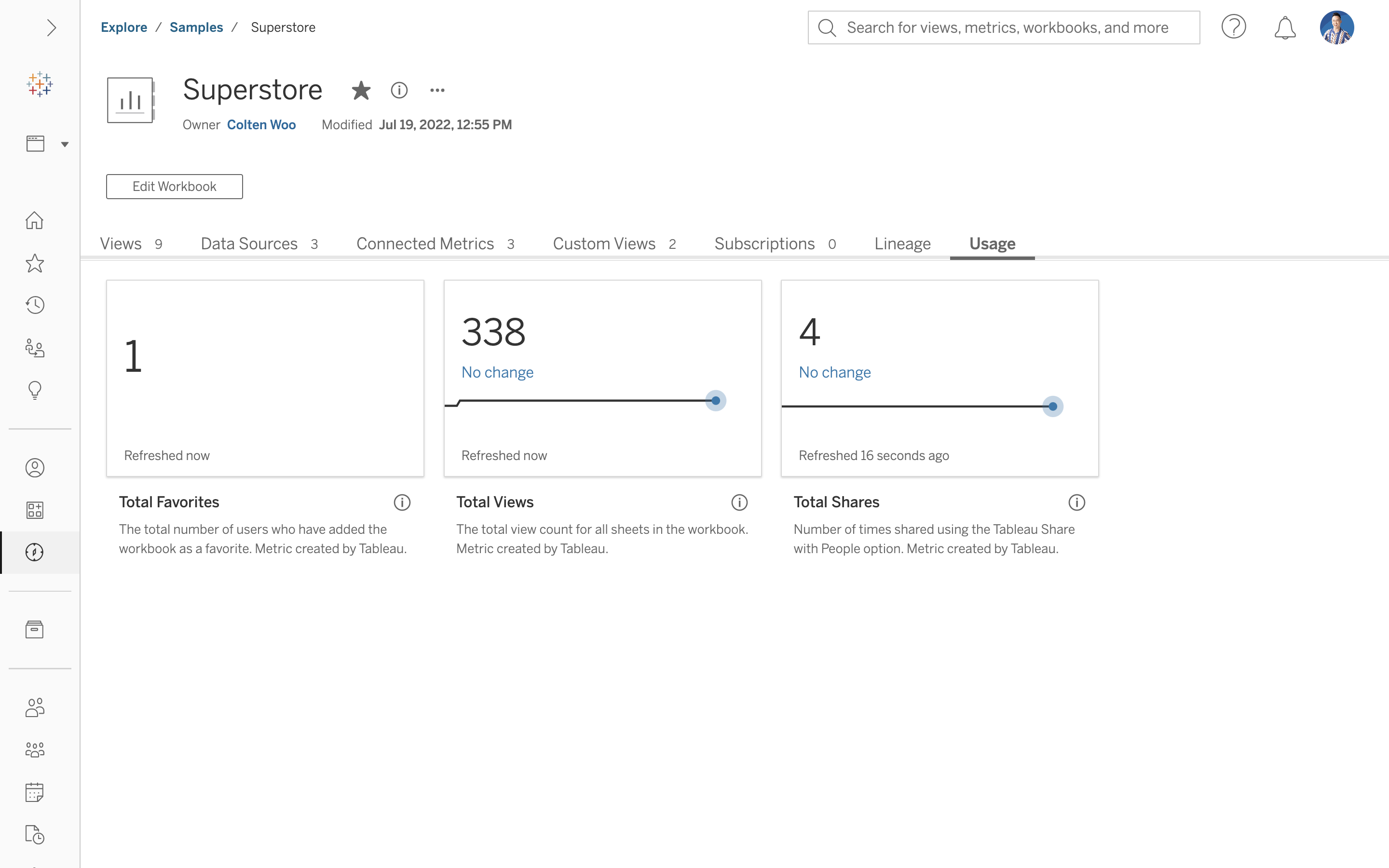Click the Superstore workbook thumbnail icon
The width and height of the screenshot is (1389, 868).
(131, 100)
